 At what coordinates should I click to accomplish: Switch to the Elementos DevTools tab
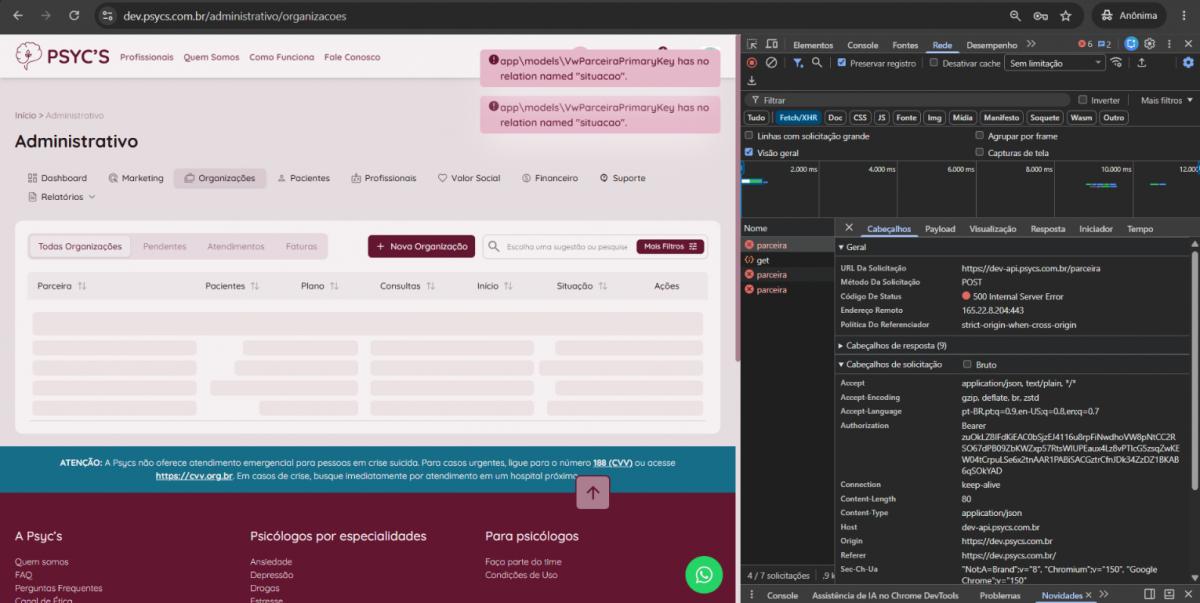pos(813,45)
